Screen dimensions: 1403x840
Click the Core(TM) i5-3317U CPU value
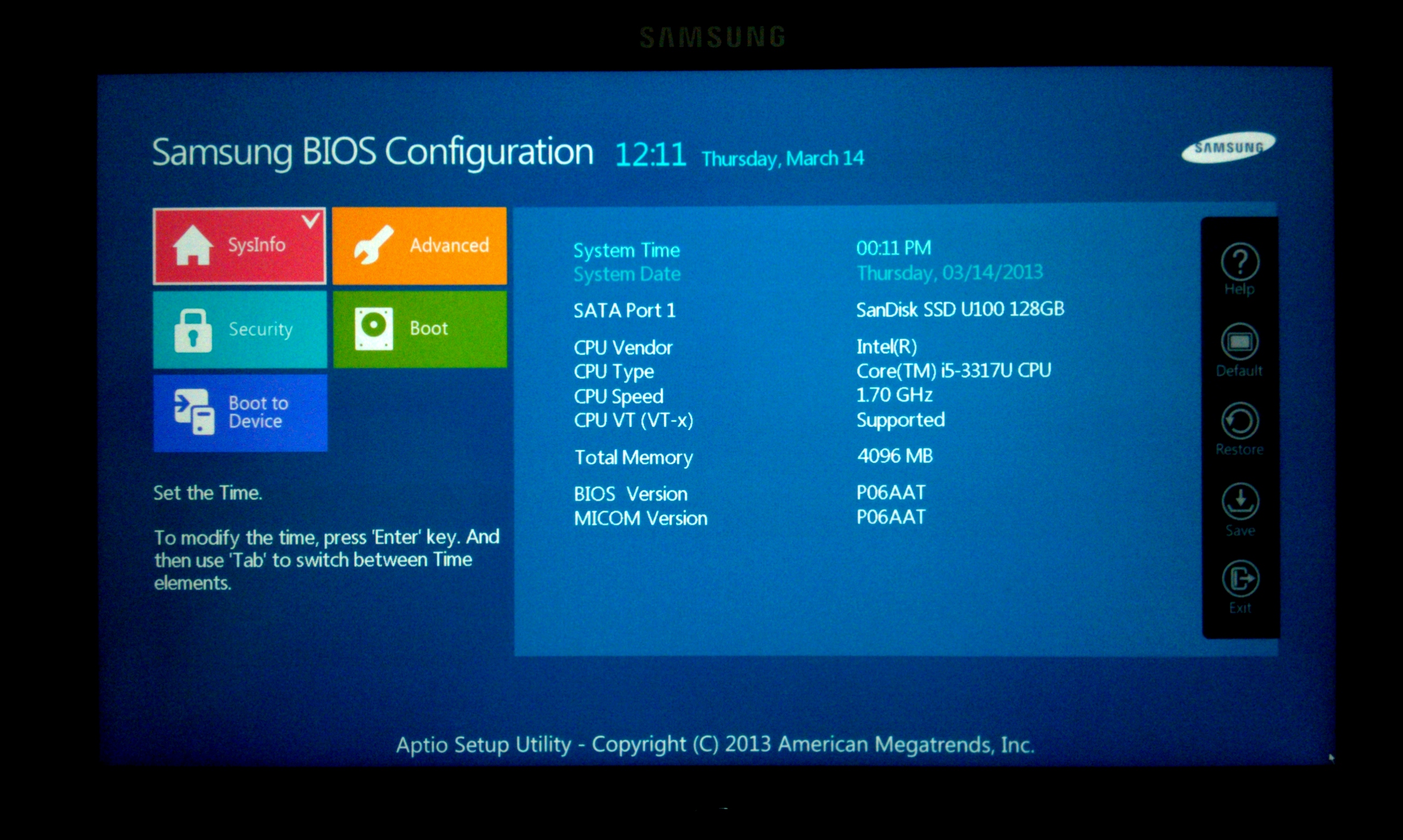click(x=954, y=371)
